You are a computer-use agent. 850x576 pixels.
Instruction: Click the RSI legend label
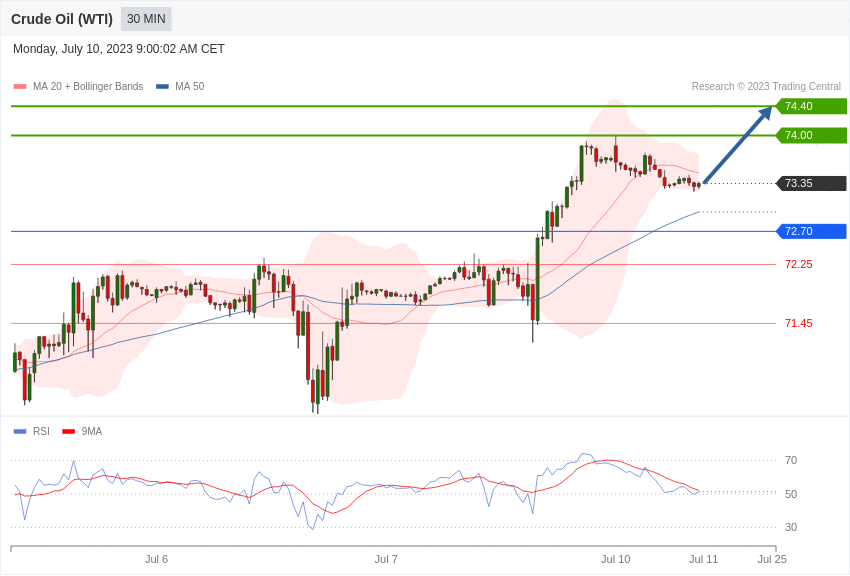(x=41, y=431)
